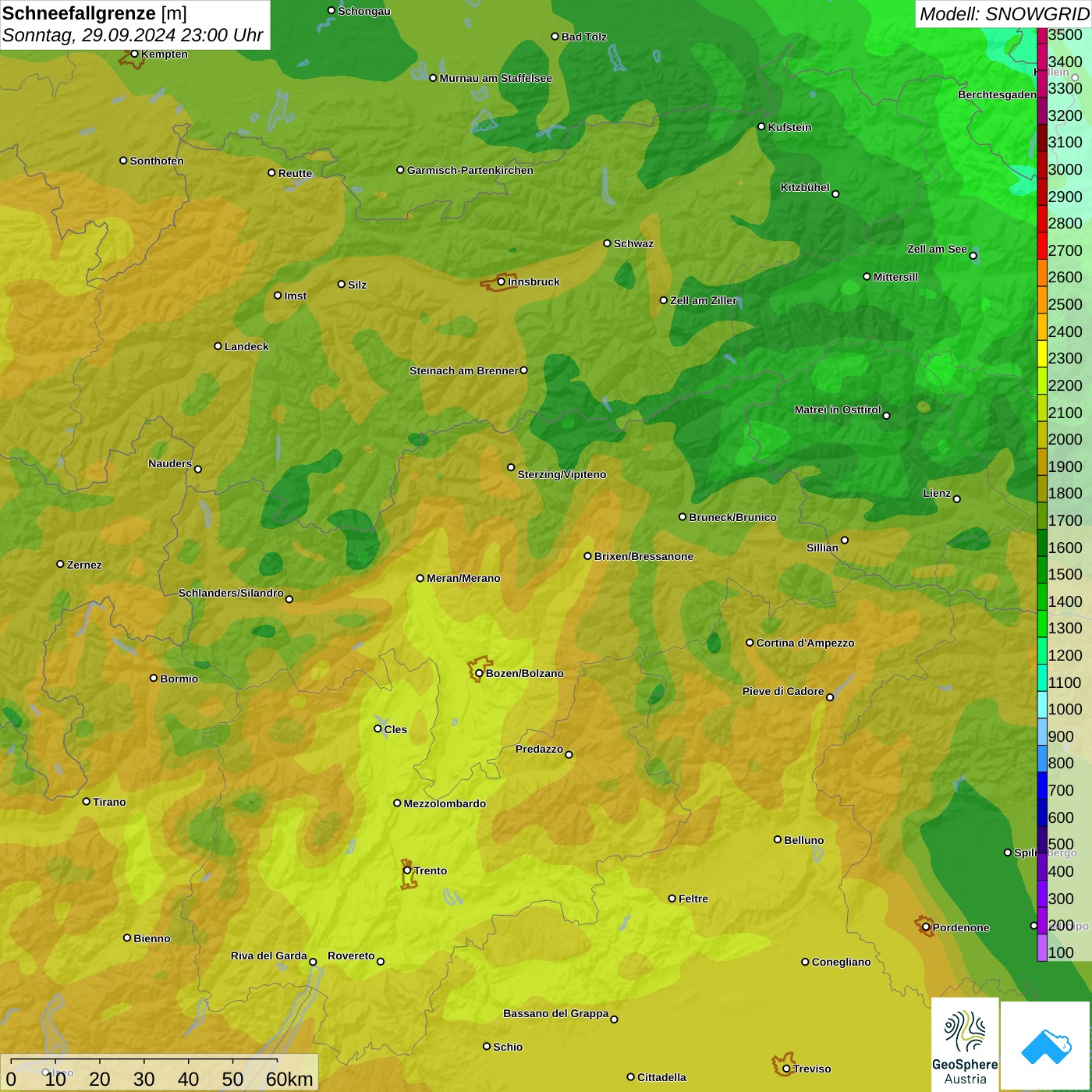Click the red 2700 legend swatch

[x=1041, y=245]
